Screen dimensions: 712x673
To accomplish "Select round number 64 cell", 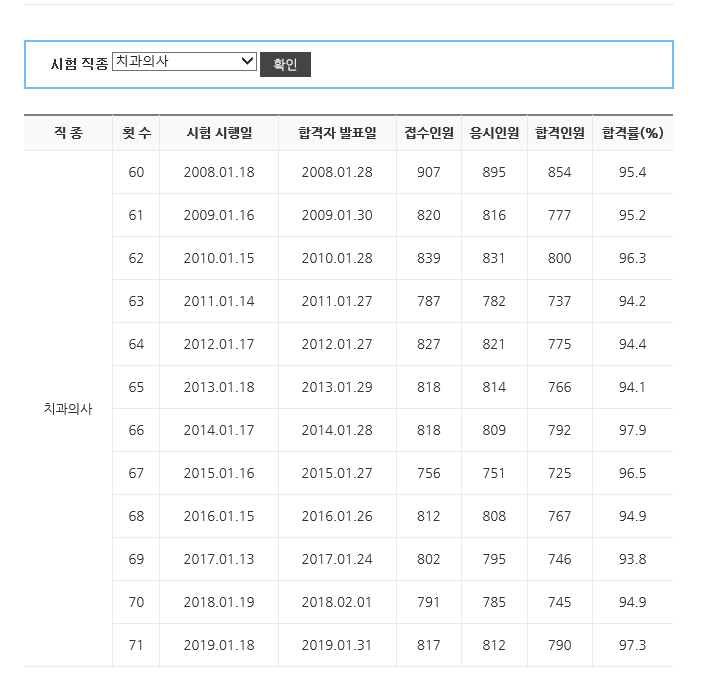I will [x=136, y=344].
